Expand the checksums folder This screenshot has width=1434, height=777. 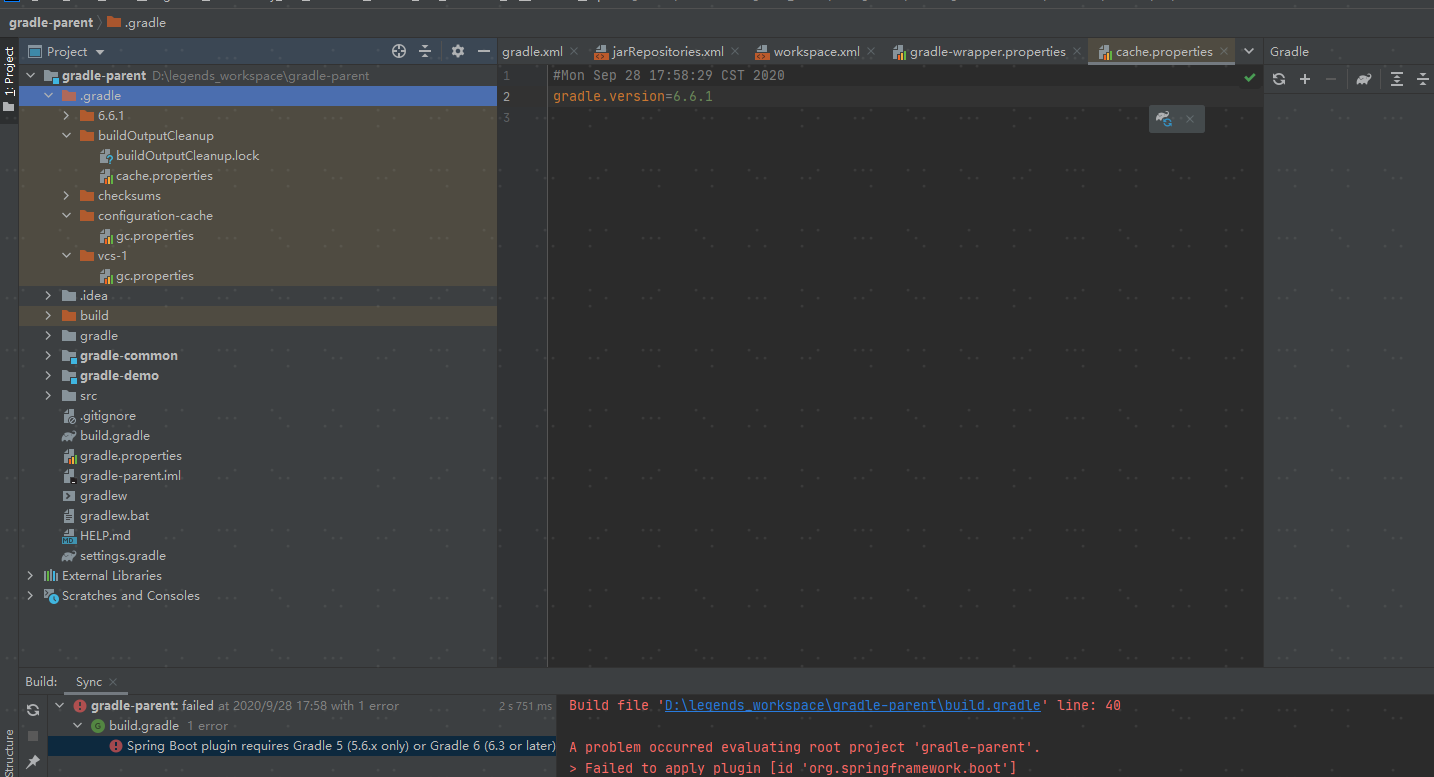click(x=66, y=196)
